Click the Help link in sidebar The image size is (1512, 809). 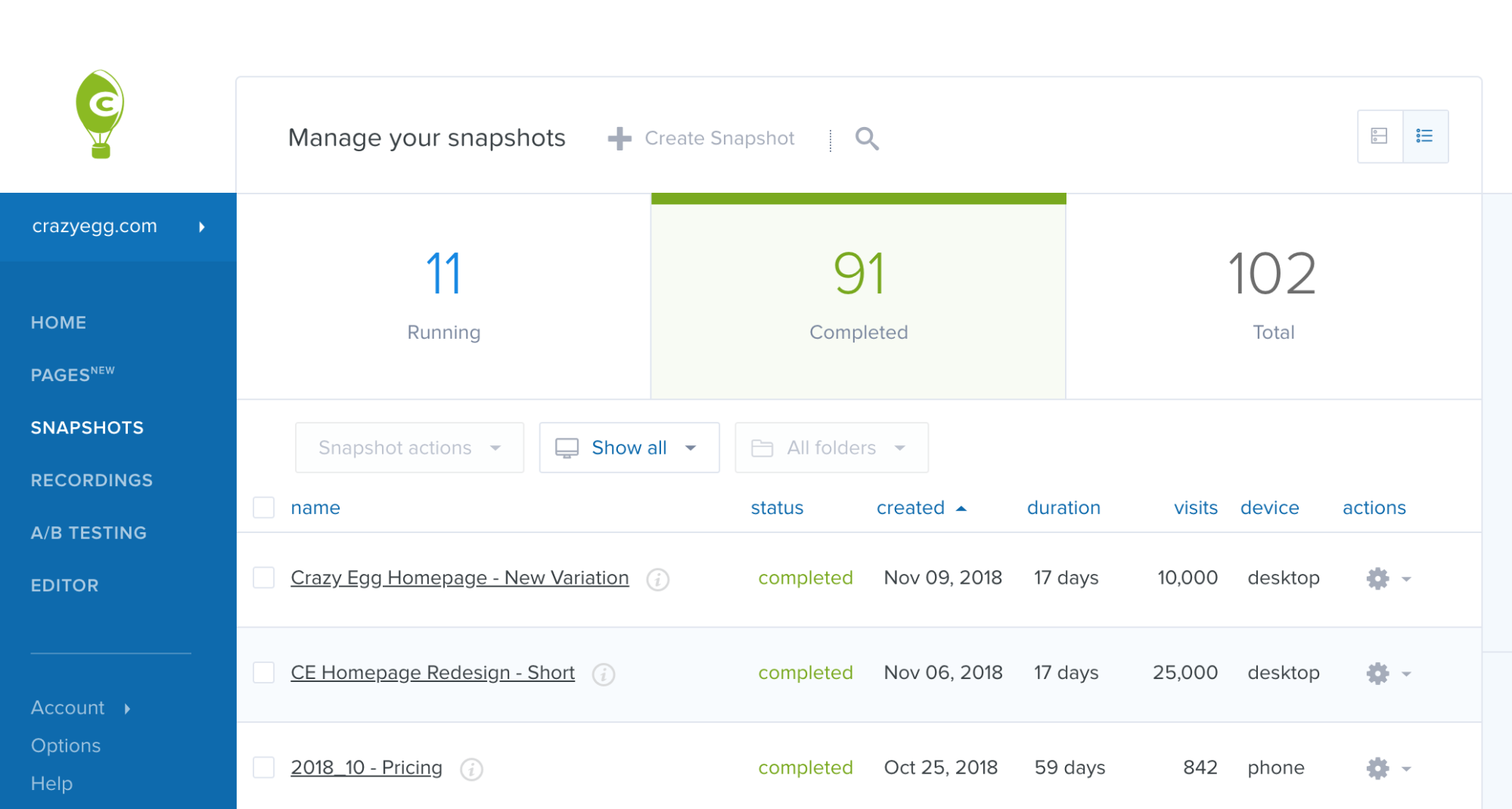(51, 783)
